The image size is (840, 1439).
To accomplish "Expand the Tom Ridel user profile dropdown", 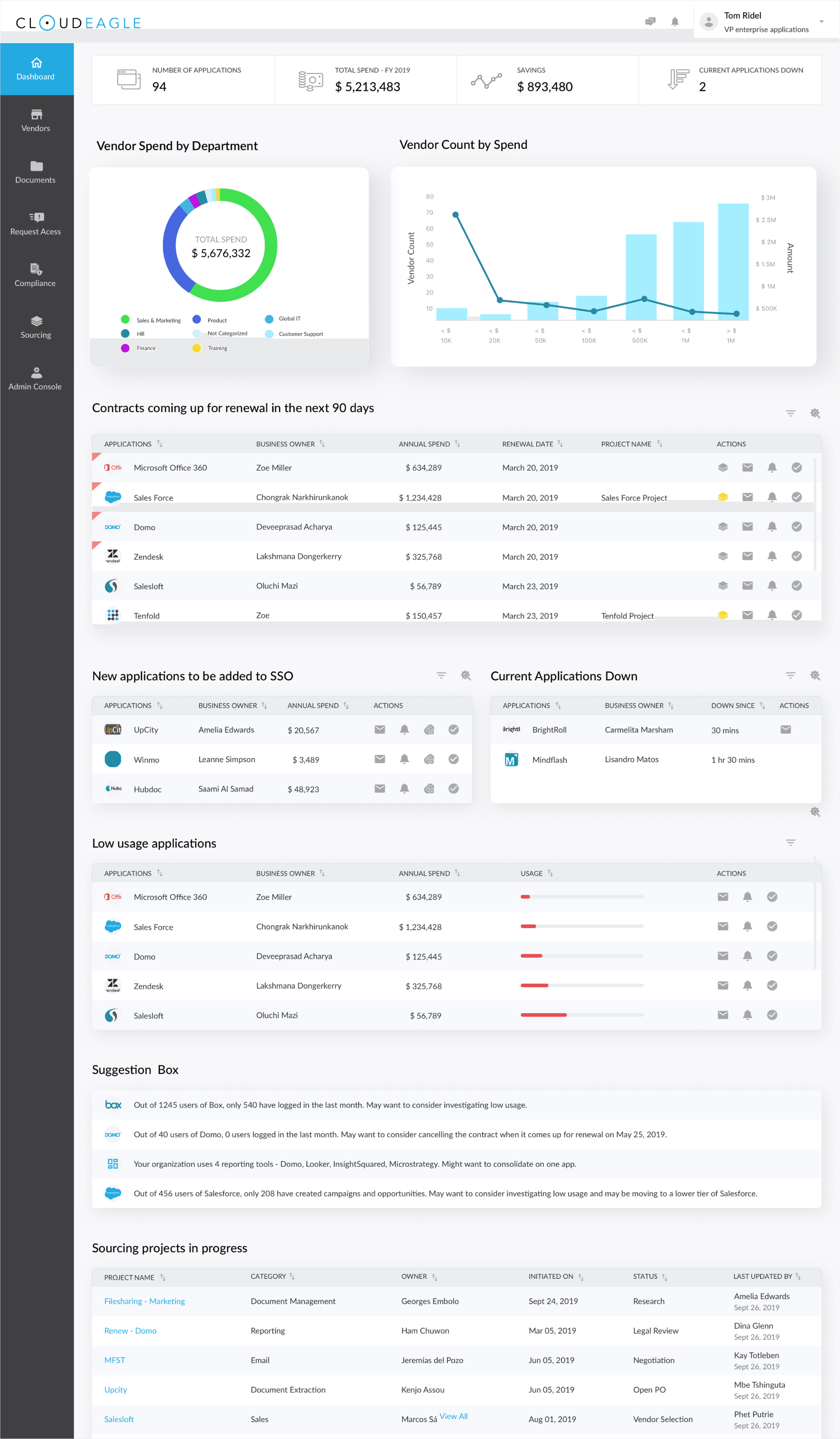I will coord(821,22).
